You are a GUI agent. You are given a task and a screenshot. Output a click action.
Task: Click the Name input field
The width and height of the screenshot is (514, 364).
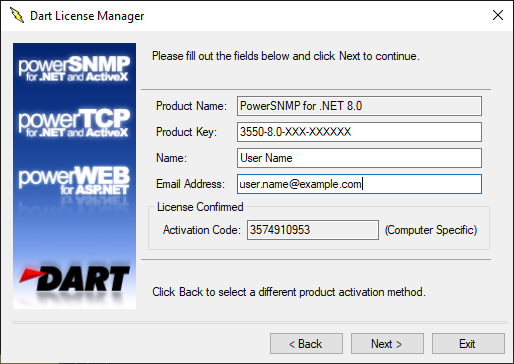click(359, 158)
